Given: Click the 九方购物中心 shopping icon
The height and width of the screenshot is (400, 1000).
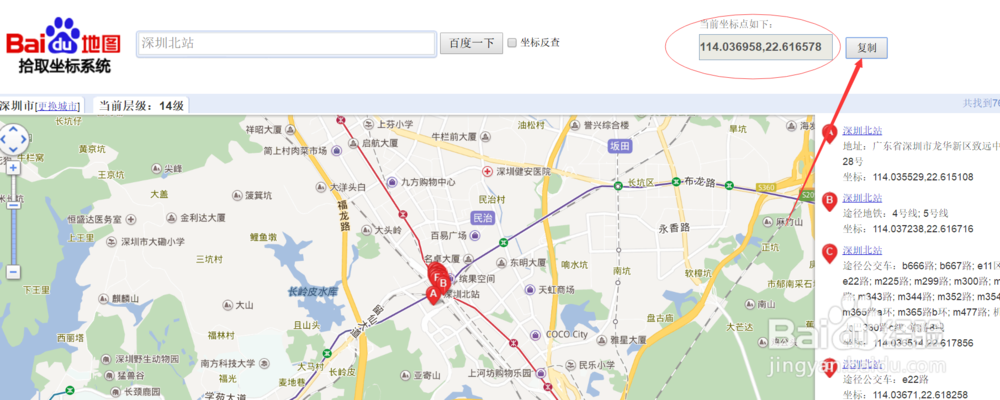Looking at the screenshot, I should [391, 182].
